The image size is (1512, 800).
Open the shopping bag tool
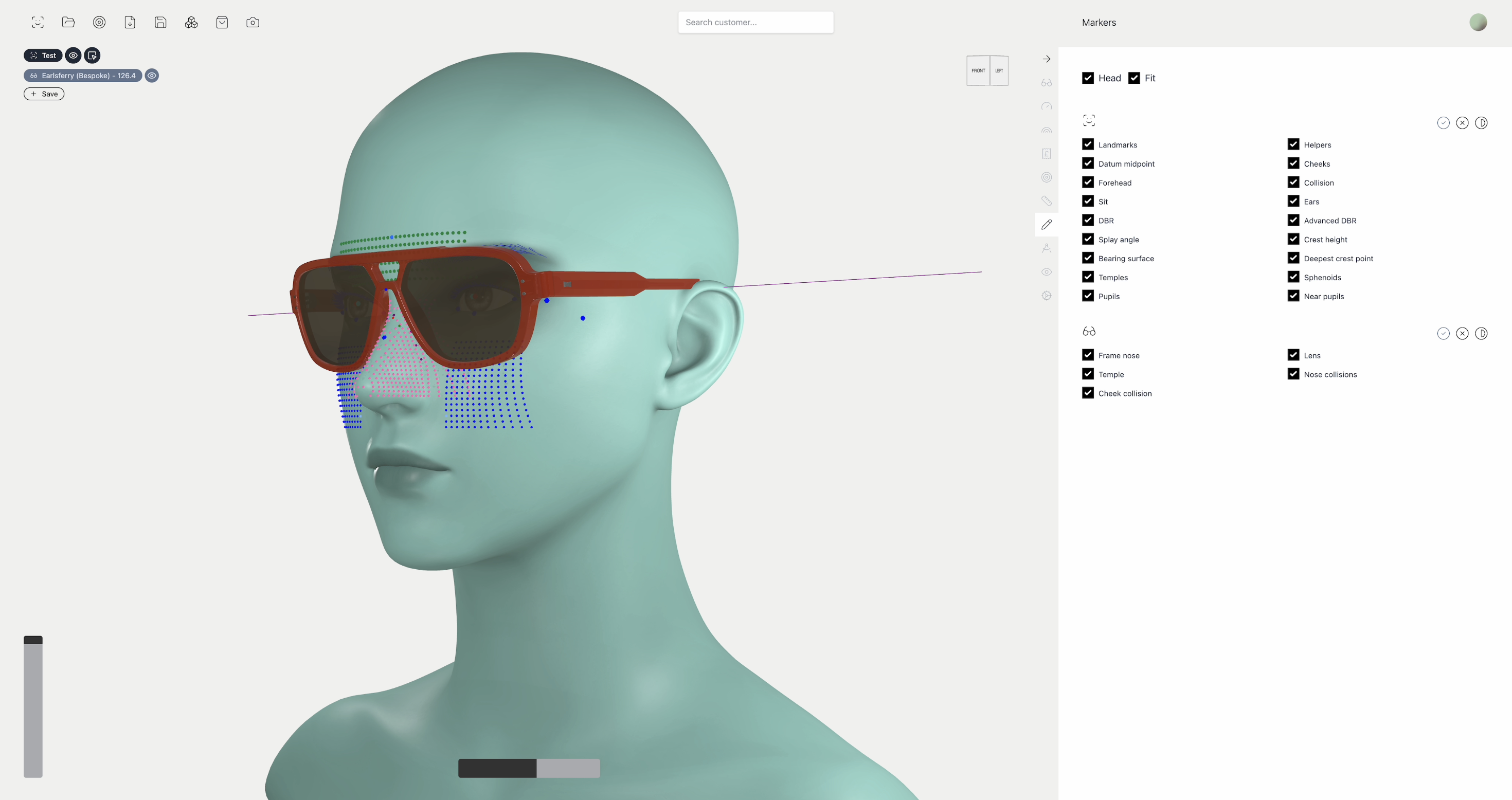pyautogui.click(x=222, y=22)
